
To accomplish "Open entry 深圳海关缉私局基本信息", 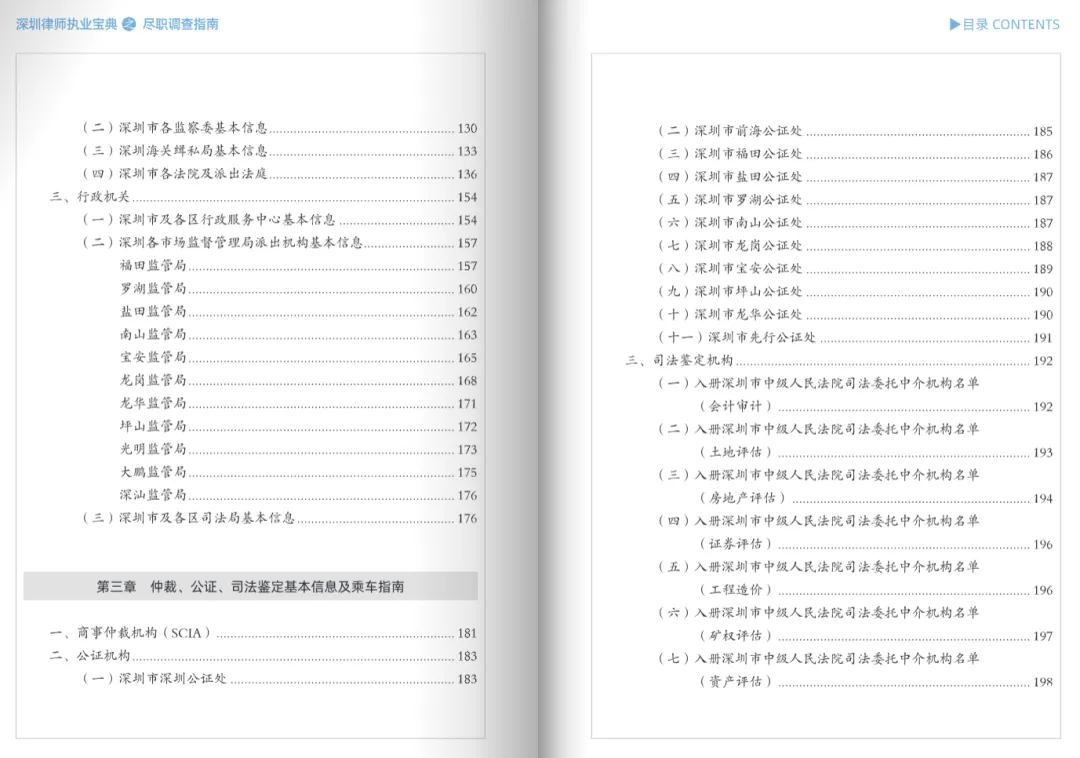I will pyautogui.click(x=279, y=151).
